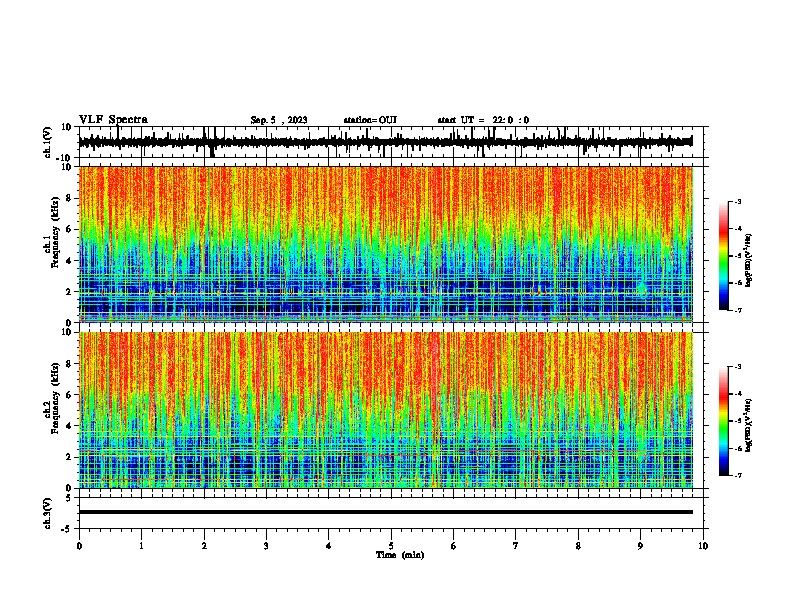Click the "6" kHz tick on ch.2 frequency axis
The image size is (792, 612).
tap(70, 394)
